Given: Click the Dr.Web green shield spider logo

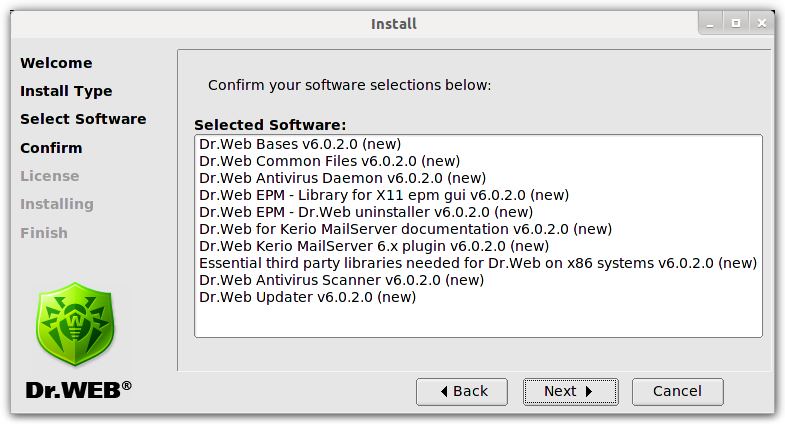Looking at the screenshot, I should 75,324.
